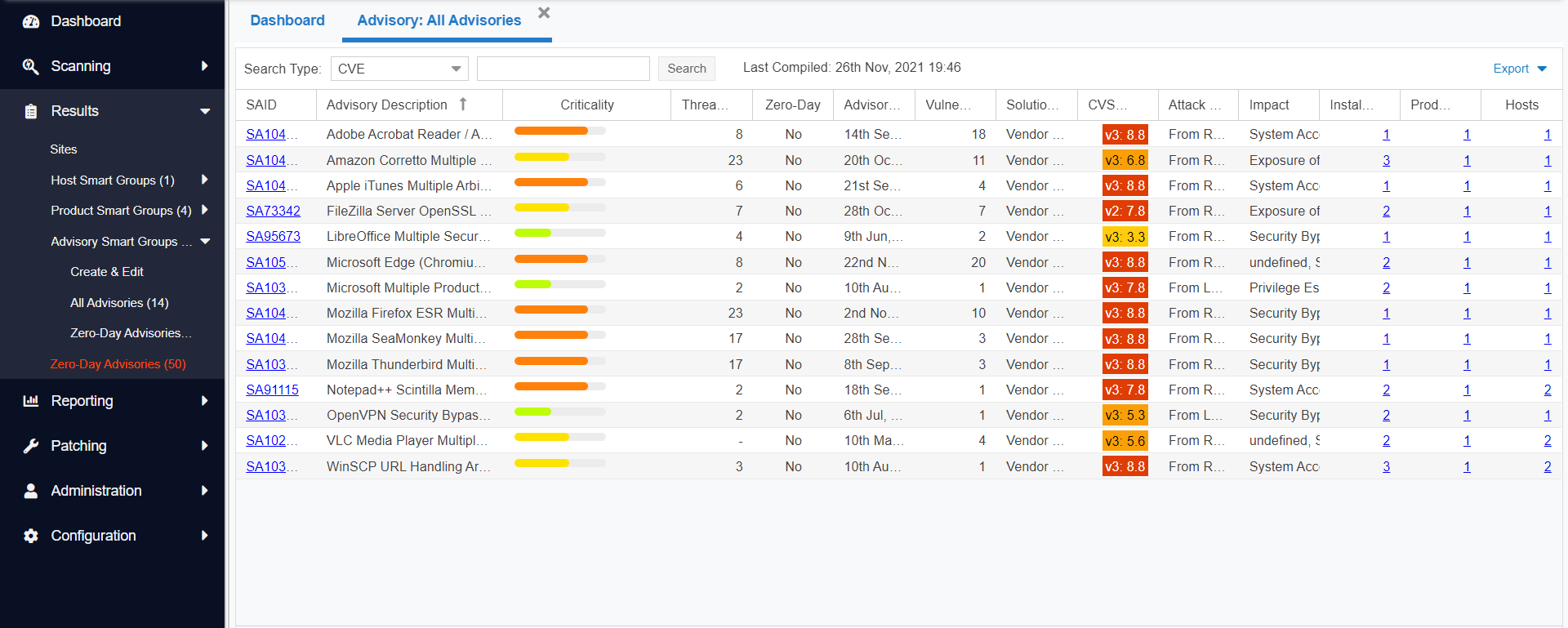Expand the Host Smart Groups submenu
1568x628 pixels.
click(204, 180)
